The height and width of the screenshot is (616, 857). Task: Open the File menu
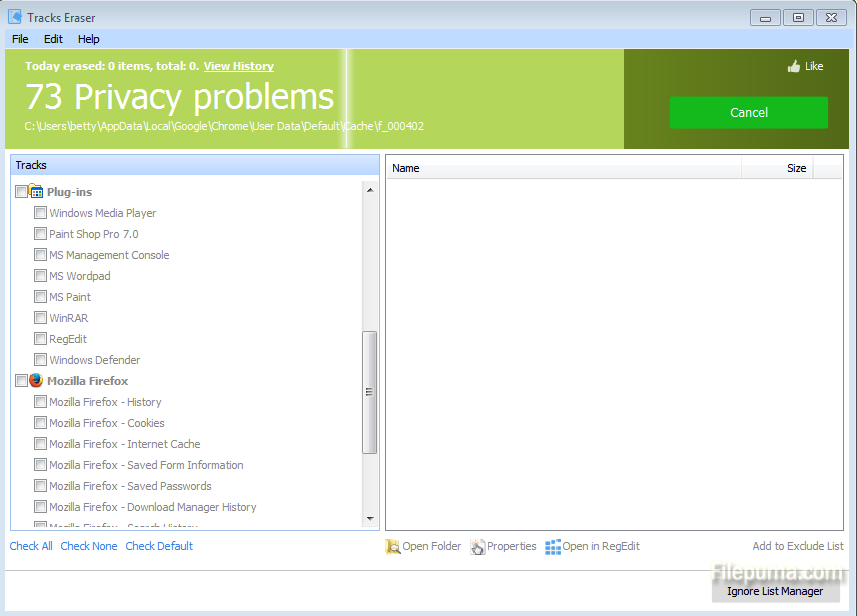click(x=20, y=39)
